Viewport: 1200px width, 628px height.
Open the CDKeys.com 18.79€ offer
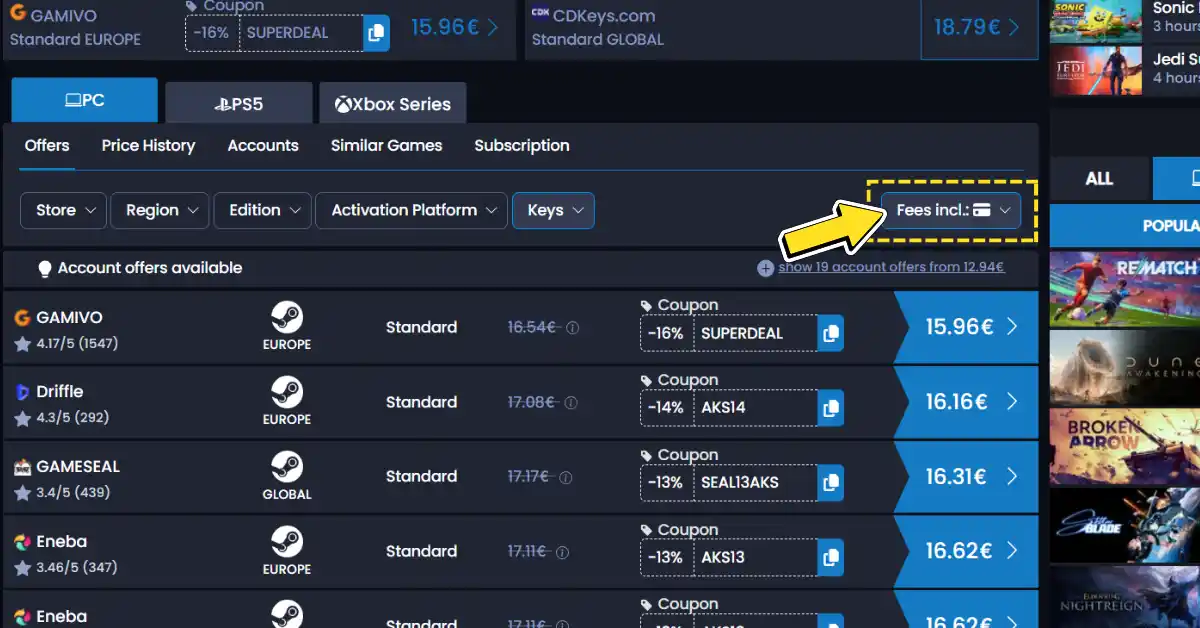pos(976,28)
